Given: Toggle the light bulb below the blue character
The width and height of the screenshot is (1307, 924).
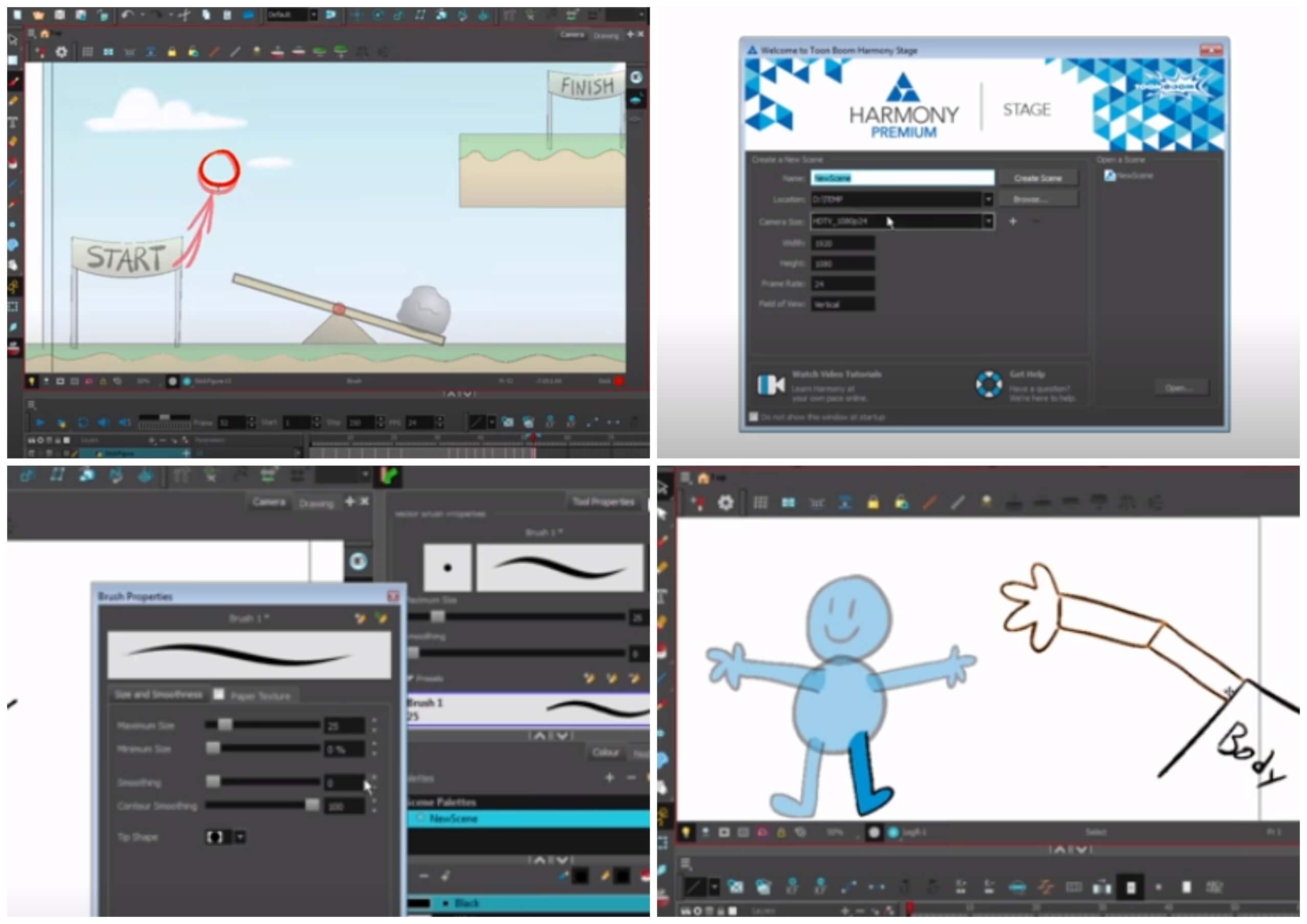Looking at the screenshot, I should pyautogui.click(x=687, y=833).
